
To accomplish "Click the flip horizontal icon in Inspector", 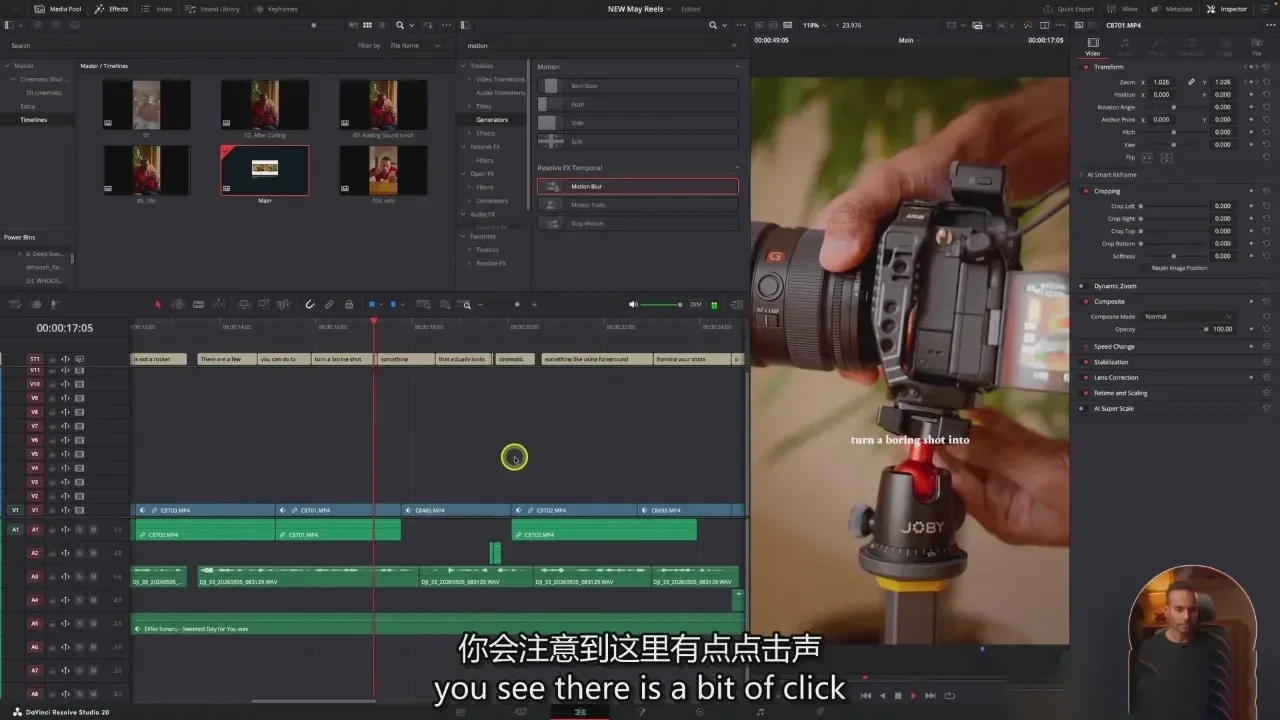I will tap(1147, 158).
